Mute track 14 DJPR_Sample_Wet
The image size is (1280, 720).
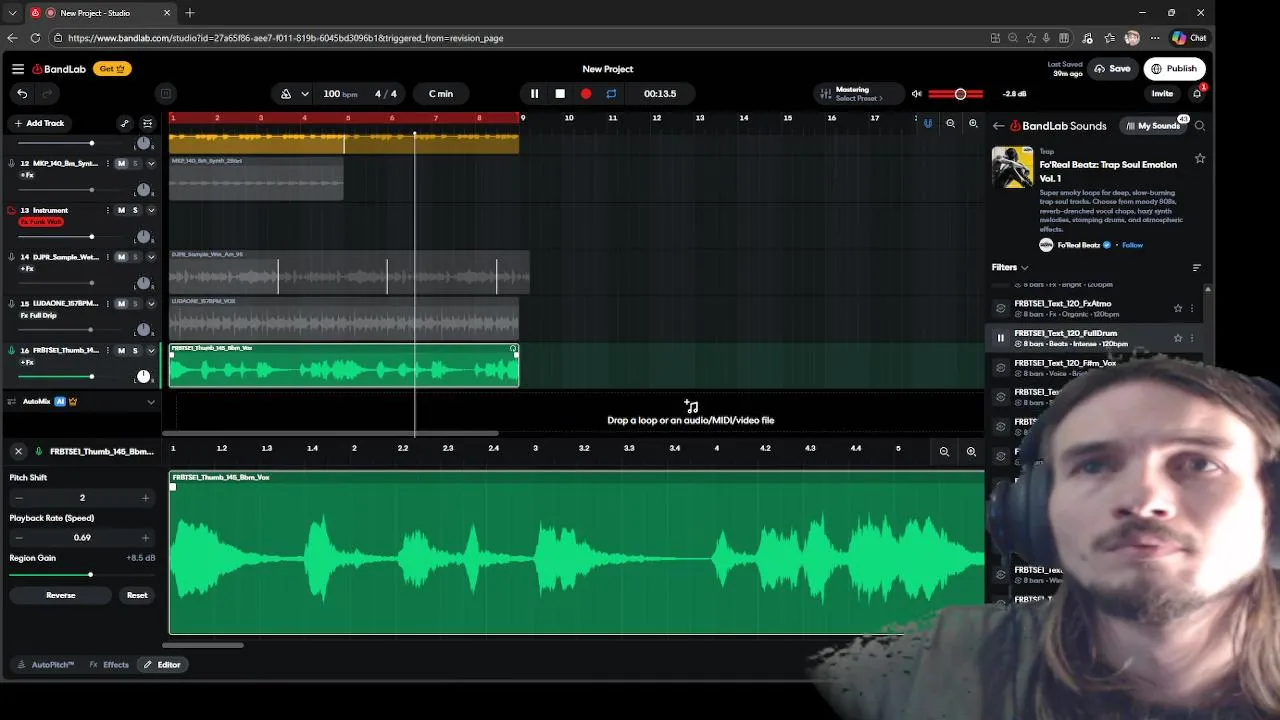pyautogui.click(x=121, y=257)
